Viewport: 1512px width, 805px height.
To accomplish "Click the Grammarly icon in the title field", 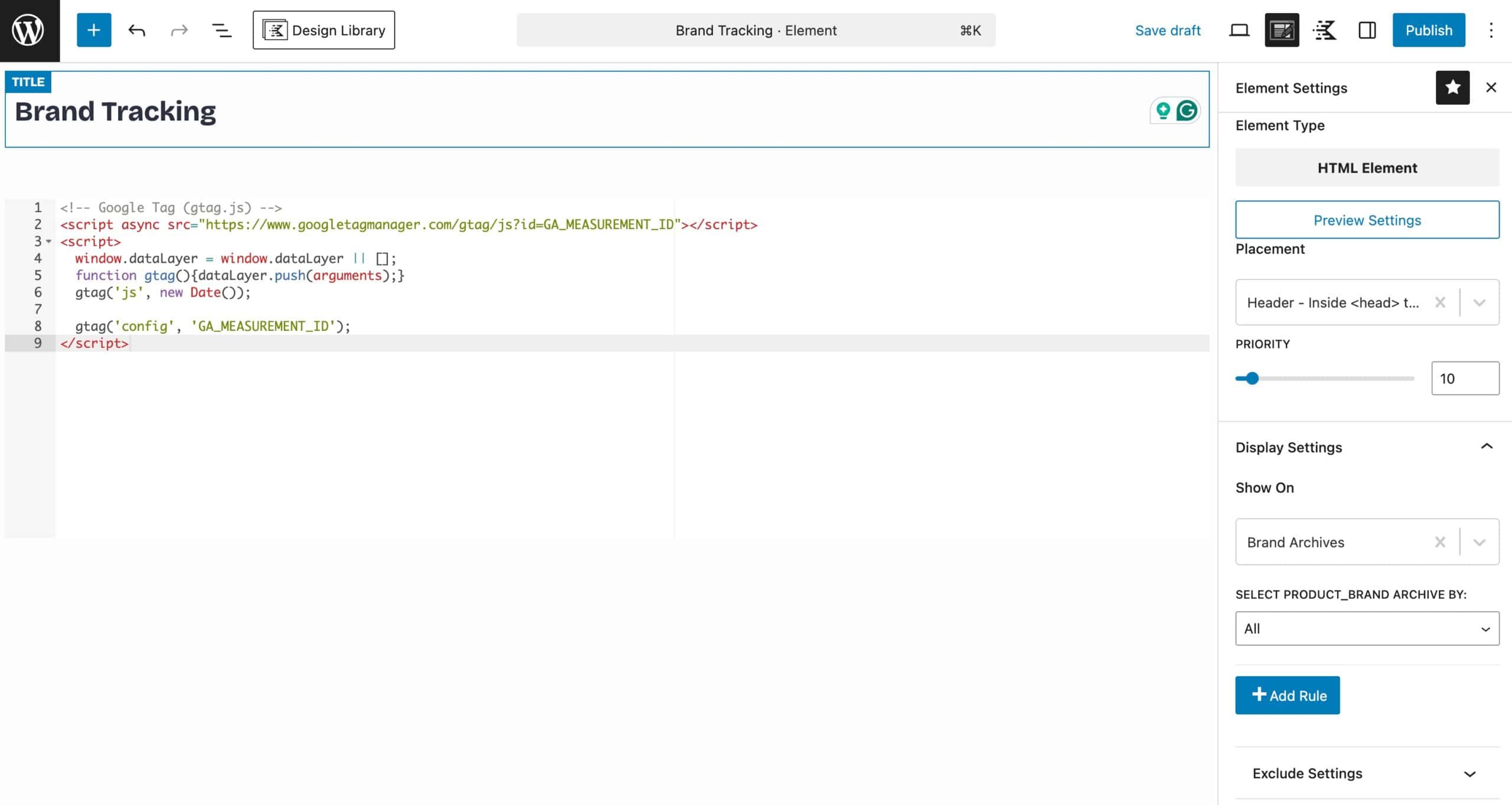I will click(x=1186, y=110).
